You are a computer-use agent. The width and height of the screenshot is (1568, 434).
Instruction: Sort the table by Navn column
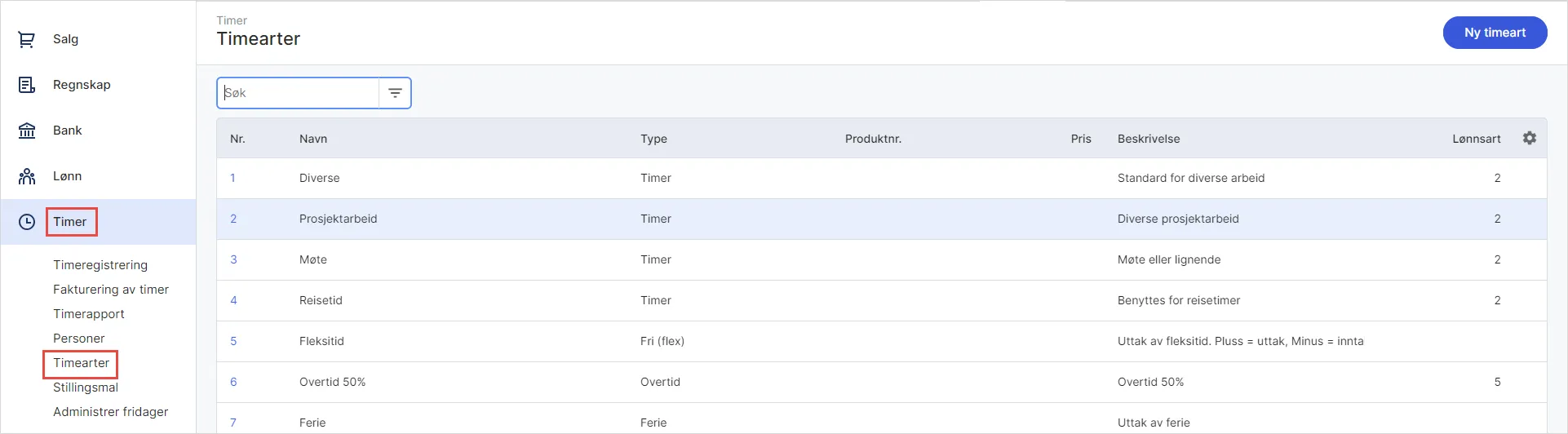[x=313, y=139]
